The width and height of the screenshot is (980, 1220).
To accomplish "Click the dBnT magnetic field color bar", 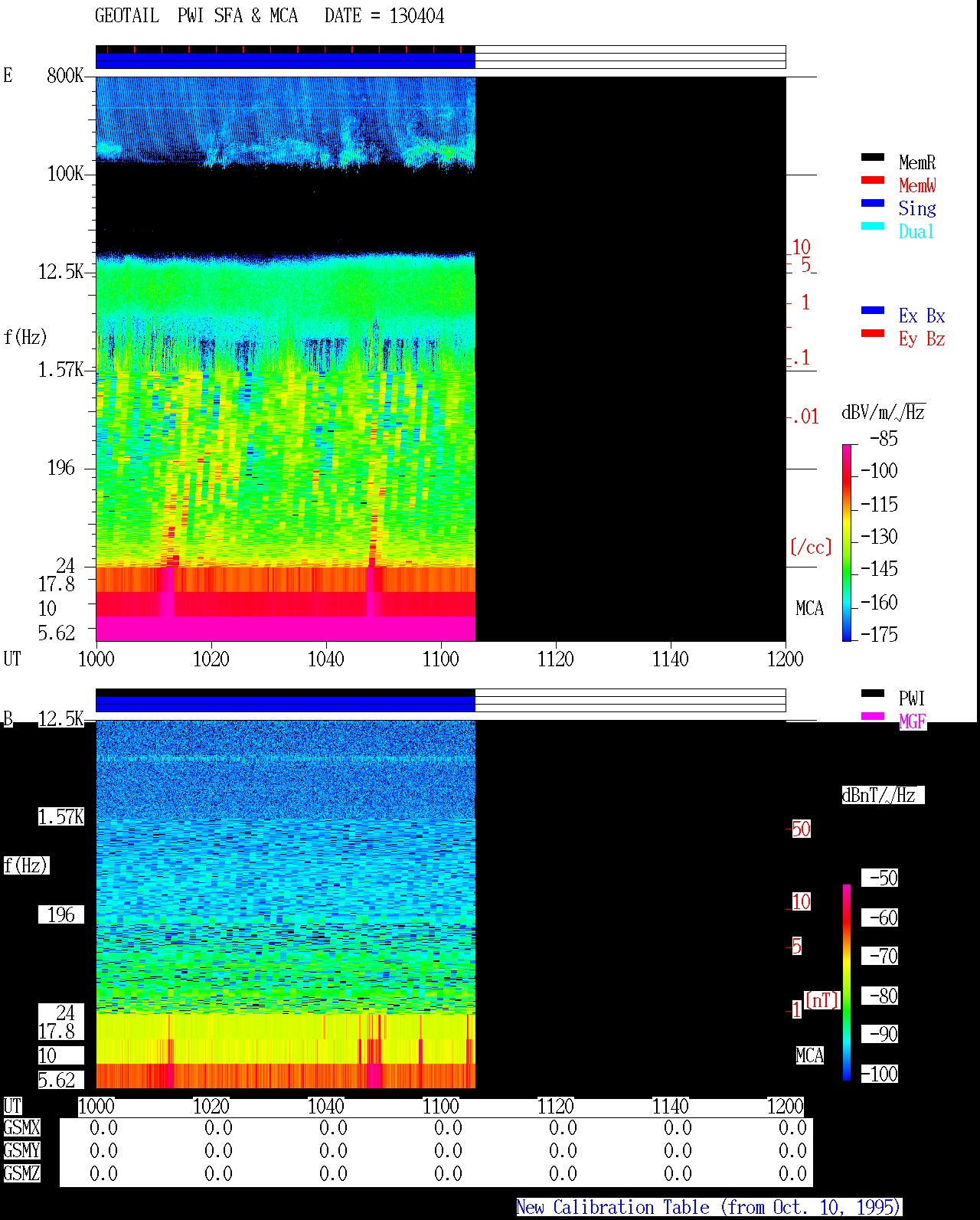I will click(847, 983).
